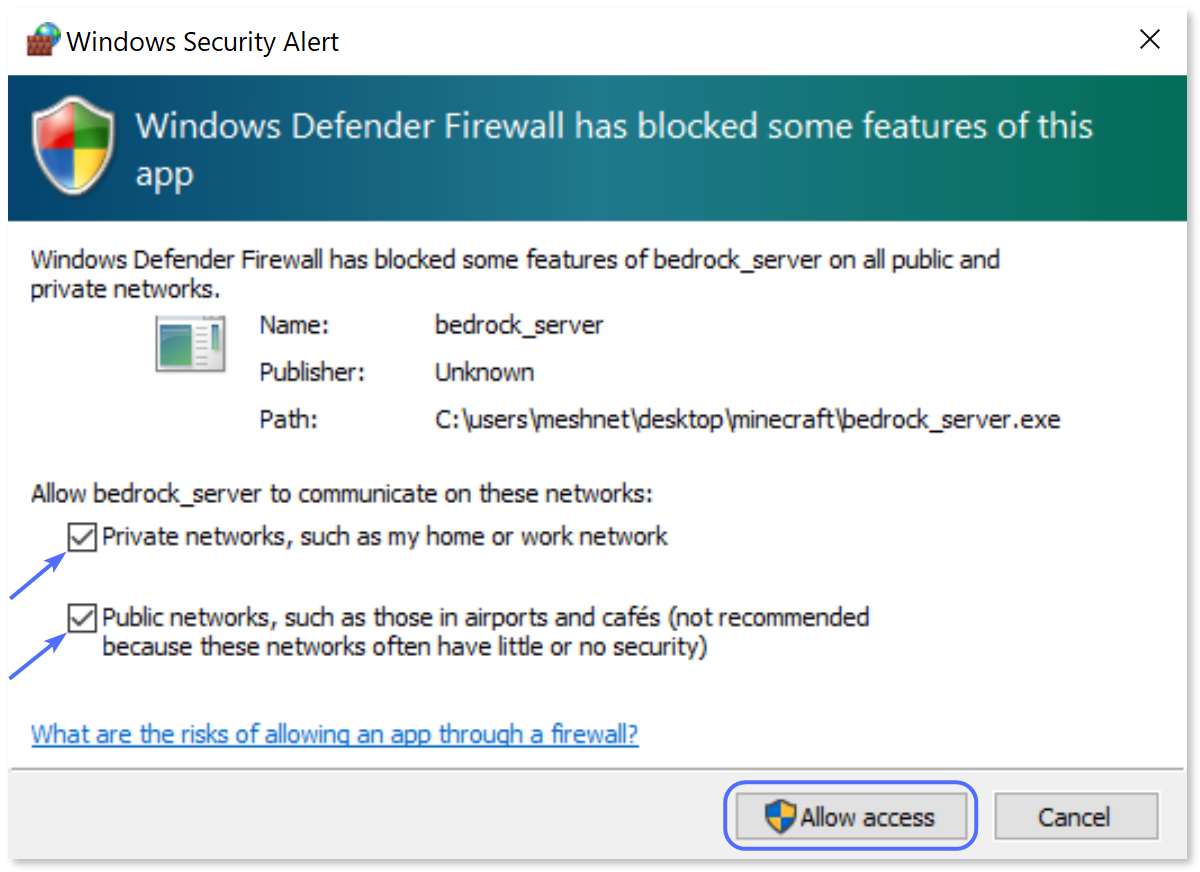1200x872 pixels.
Task: Open the firewall risks help link
Action: tap(334, 734)
